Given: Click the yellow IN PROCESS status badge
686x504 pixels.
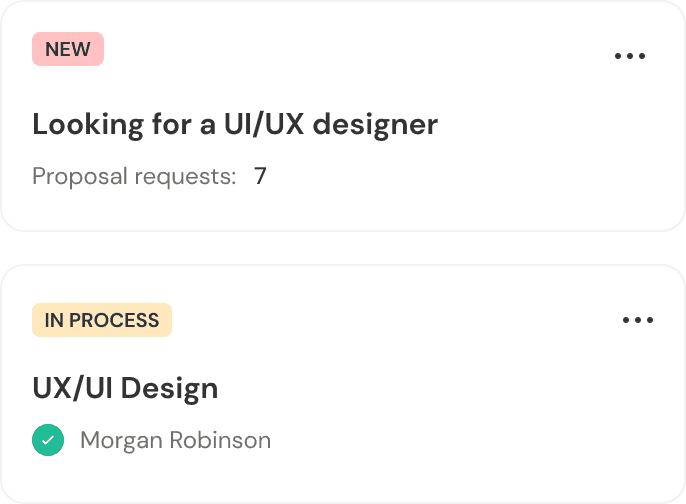Looking at the screenshot, I should [x=102, y=321].
